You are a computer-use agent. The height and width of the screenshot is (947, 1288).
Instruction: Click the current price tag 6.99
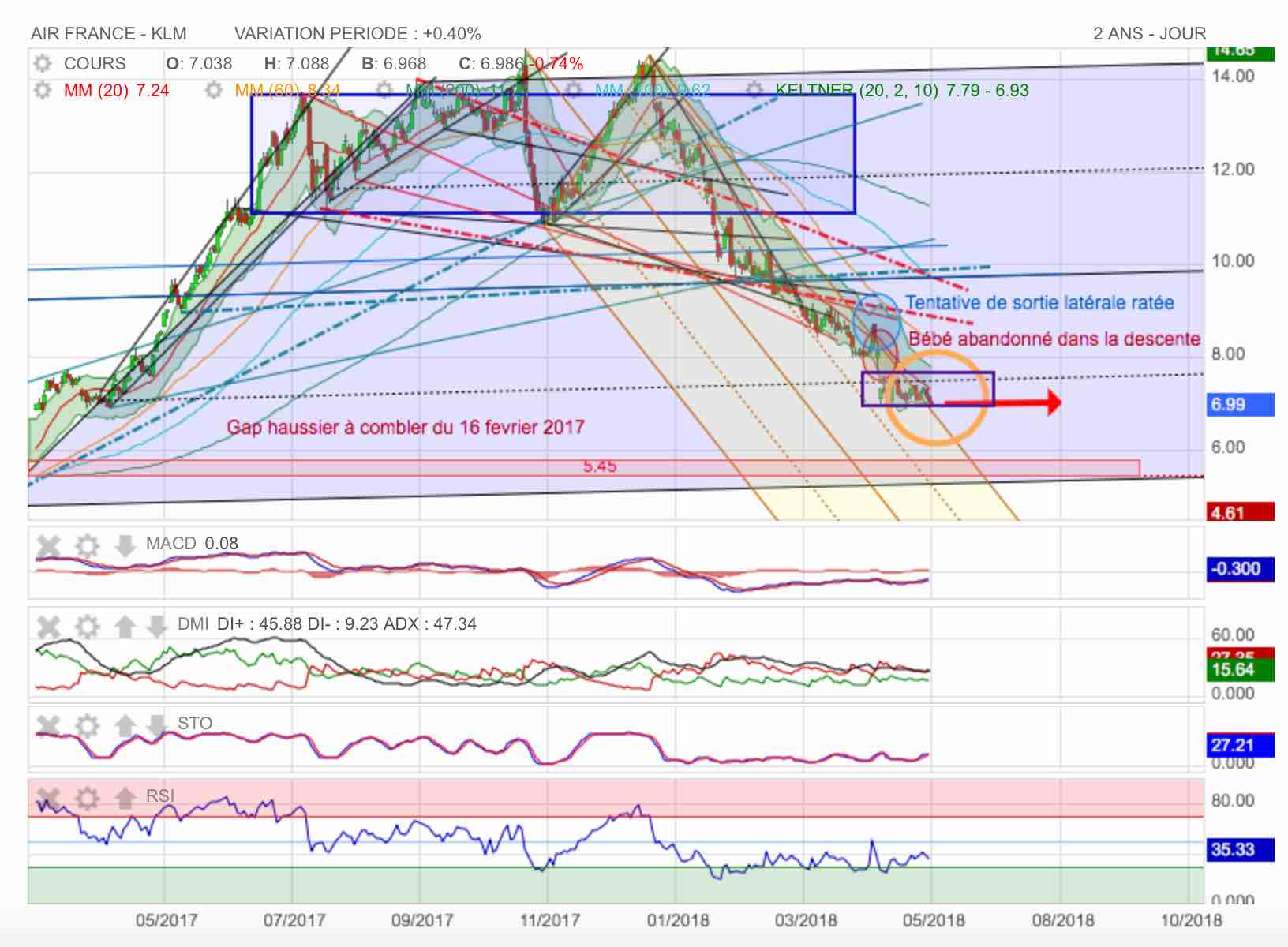[x=1240, y=405]
